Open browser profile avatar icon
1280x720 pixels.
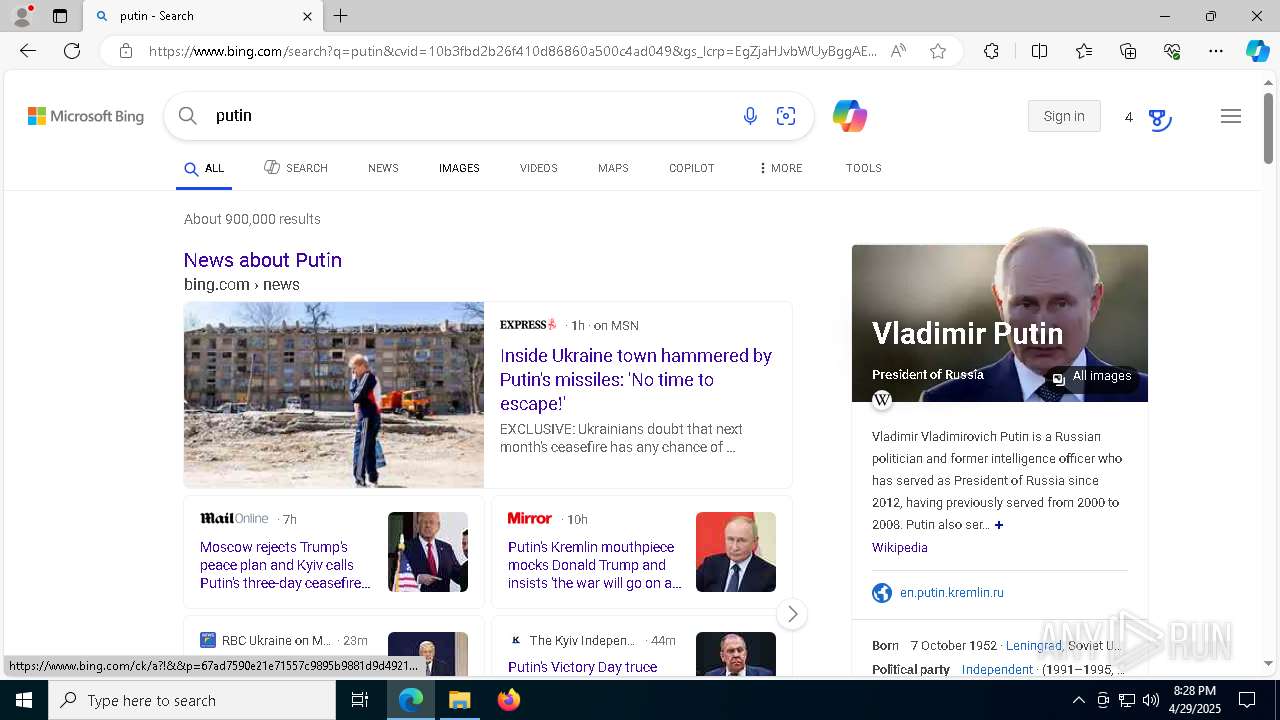(22, 16)
